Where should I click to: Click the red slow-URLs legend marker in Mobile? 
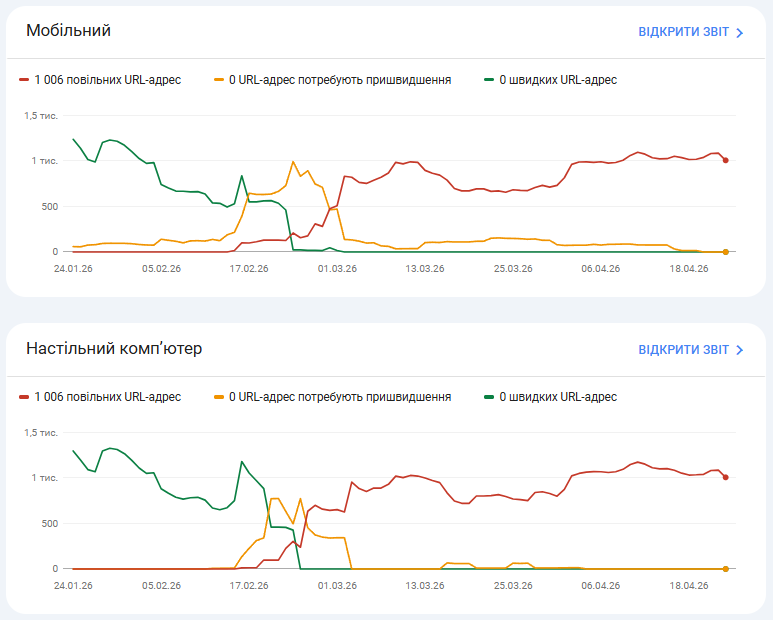pos(24,80)
